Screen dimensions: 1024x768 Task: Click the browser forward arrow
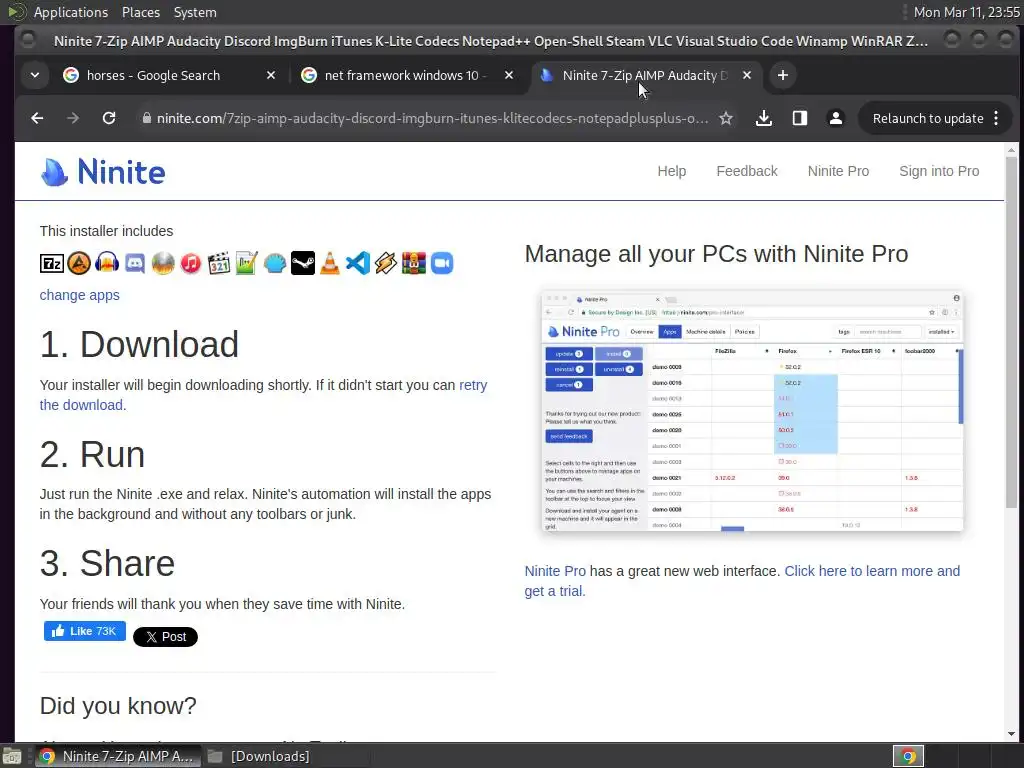click(x=72, y=118)
